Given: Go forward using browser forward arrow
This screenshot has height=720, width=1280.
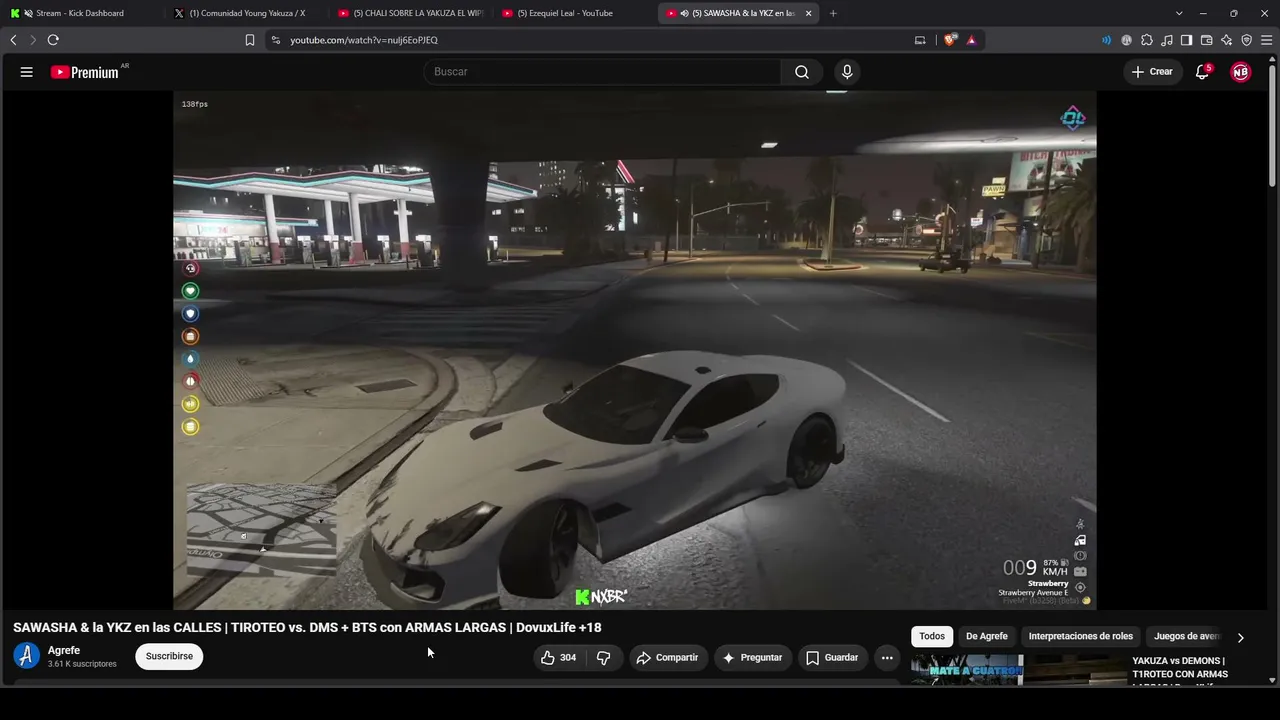Looking at the screenshot, I should (32, 40).
